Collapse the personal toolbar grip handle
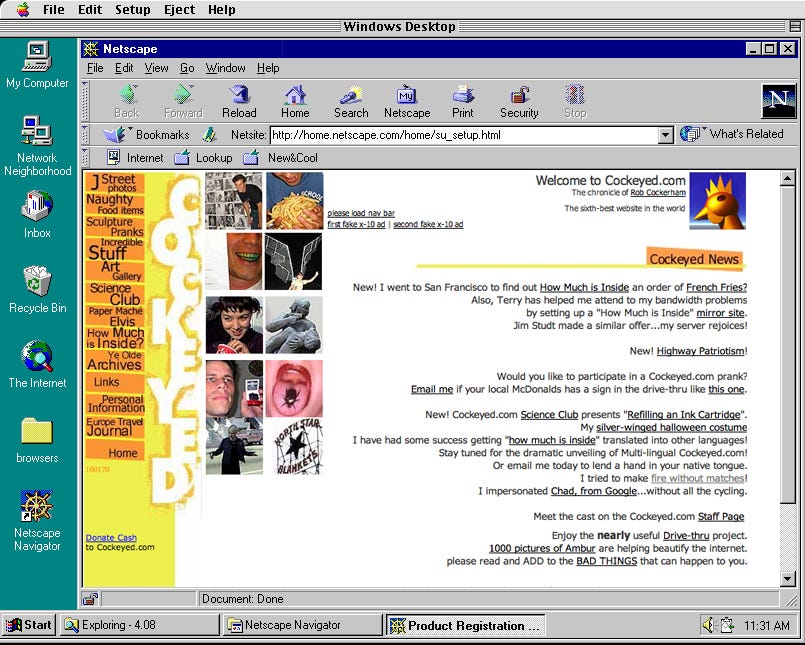Screen dimensions: 805x645 tap(85, 158)
